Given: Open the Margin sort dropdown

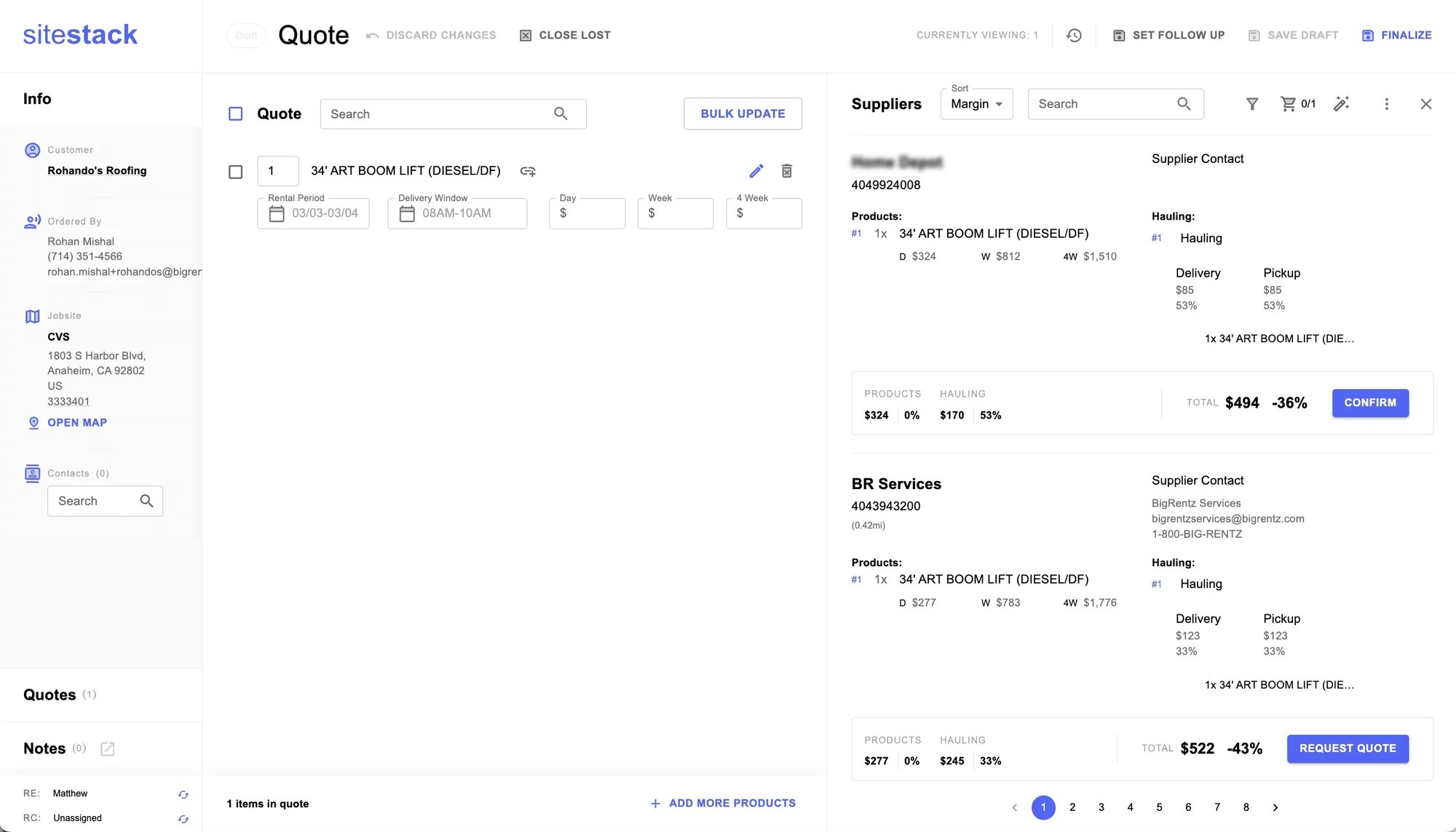Looking at the screenshot, I should point(976,103).
